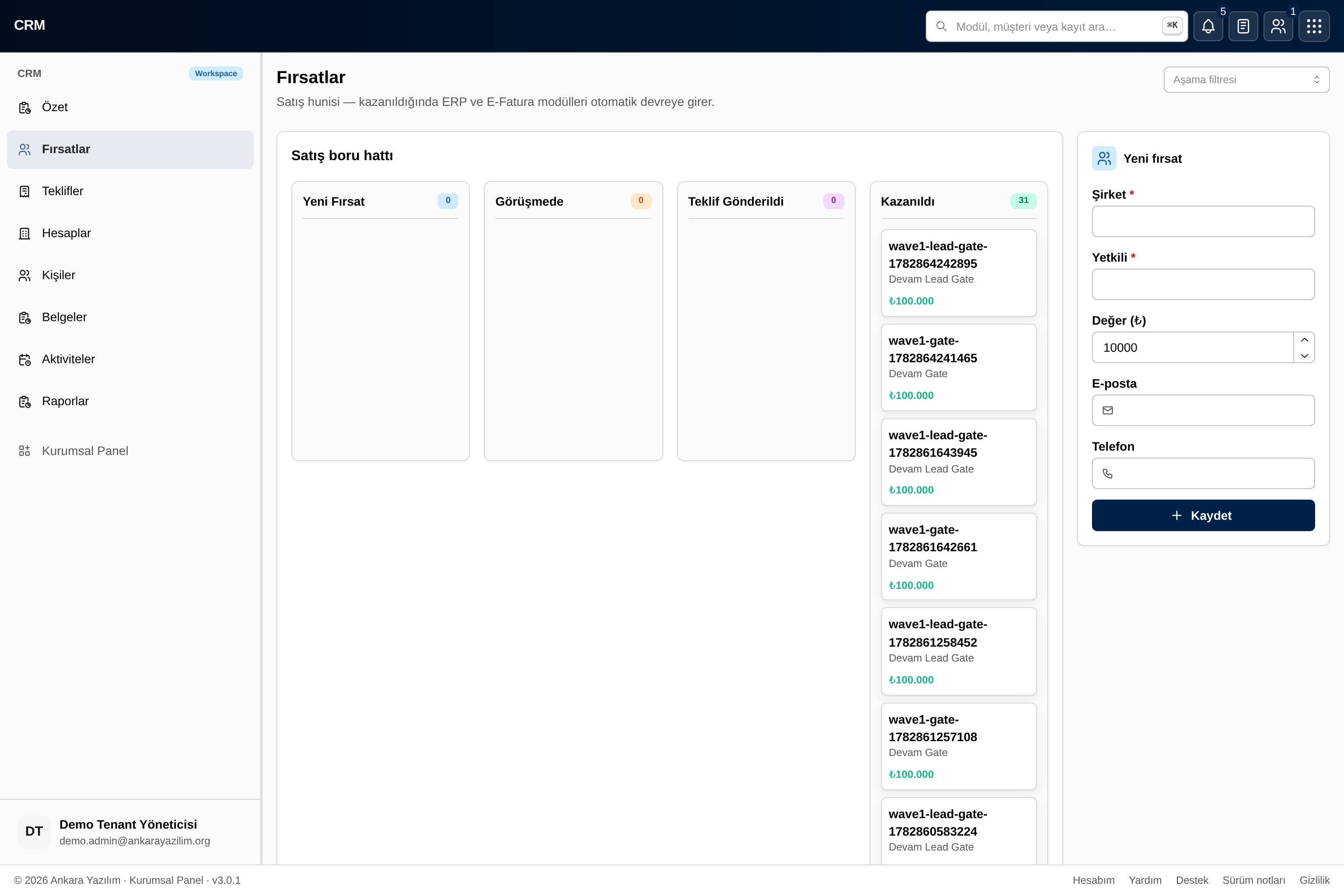1344x896 pixels.
Task: Click the Raporlar sidebar icon
Action: (x=24, y=401)
